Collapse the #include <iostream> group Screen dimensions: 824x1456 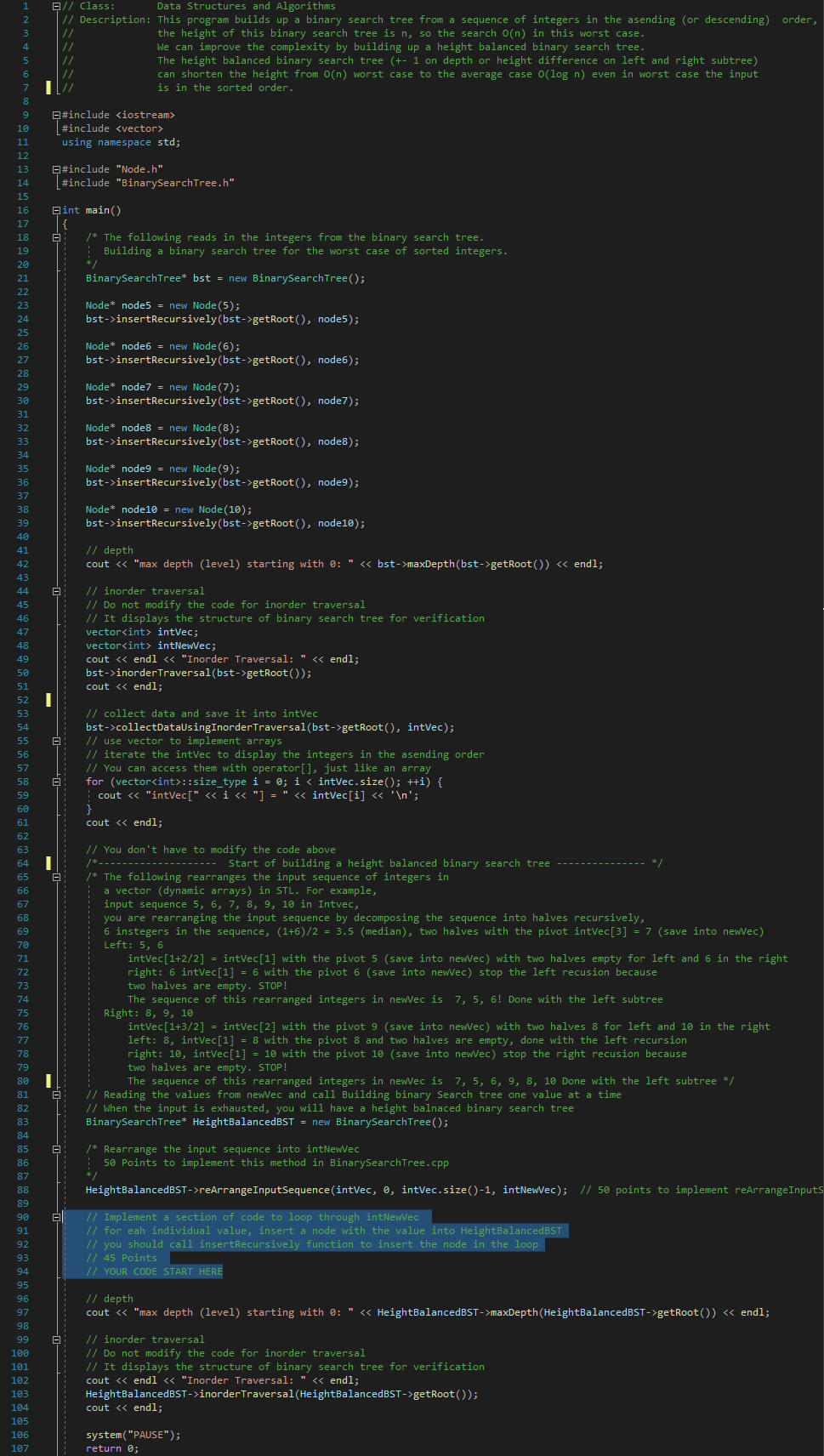tap(56, 115)
